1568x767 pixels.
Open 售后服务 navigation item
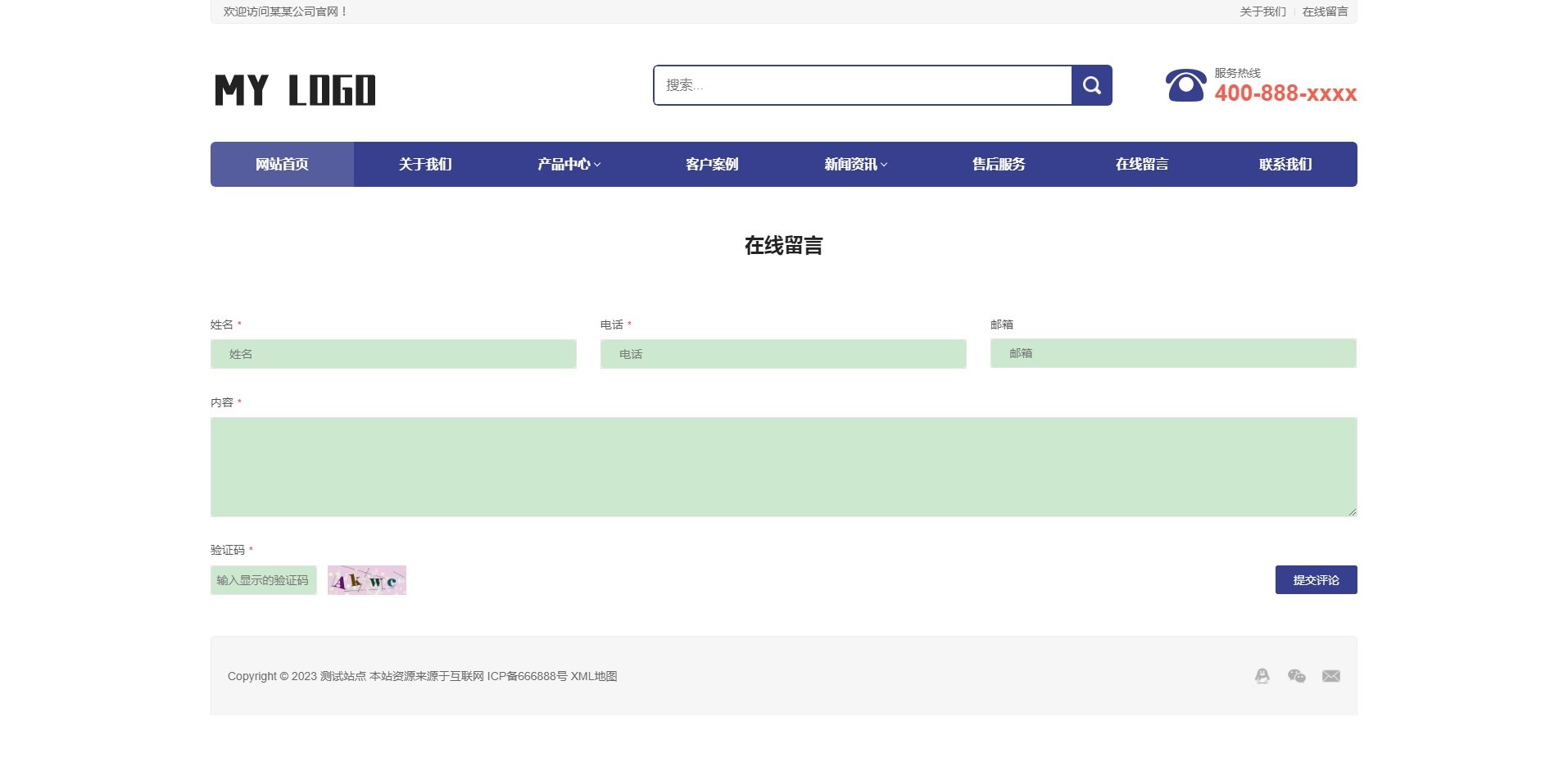coord(999,165)
